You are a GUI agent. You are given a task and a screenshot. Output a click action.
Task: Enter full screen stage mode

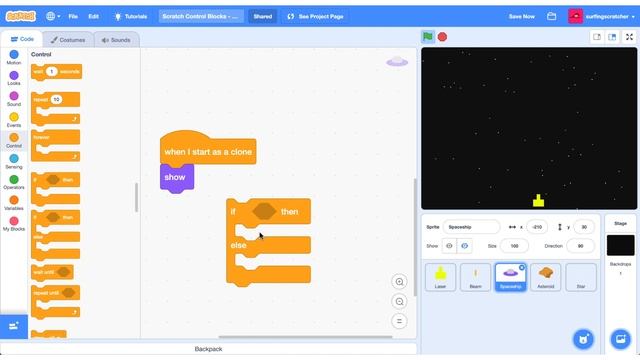coord(629,37)
